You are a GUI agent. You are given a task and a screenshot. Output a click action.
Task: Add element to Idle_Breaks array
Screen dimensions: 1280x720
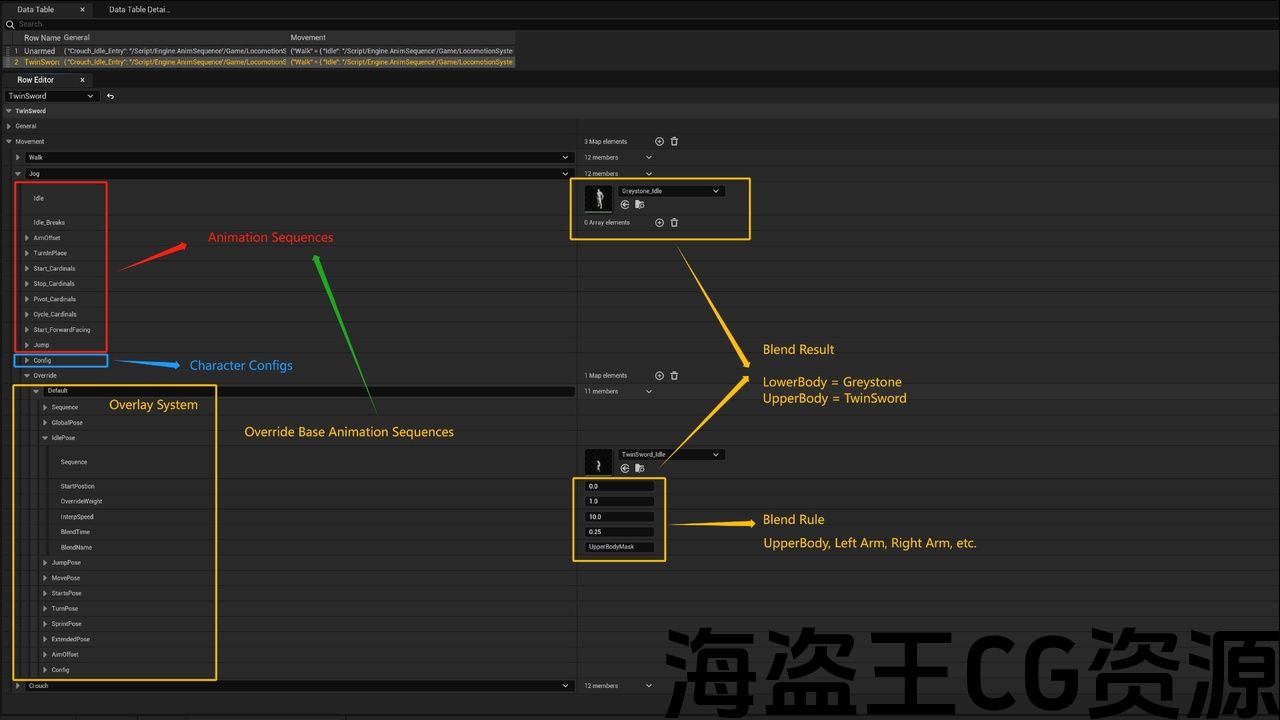(659, 223)
